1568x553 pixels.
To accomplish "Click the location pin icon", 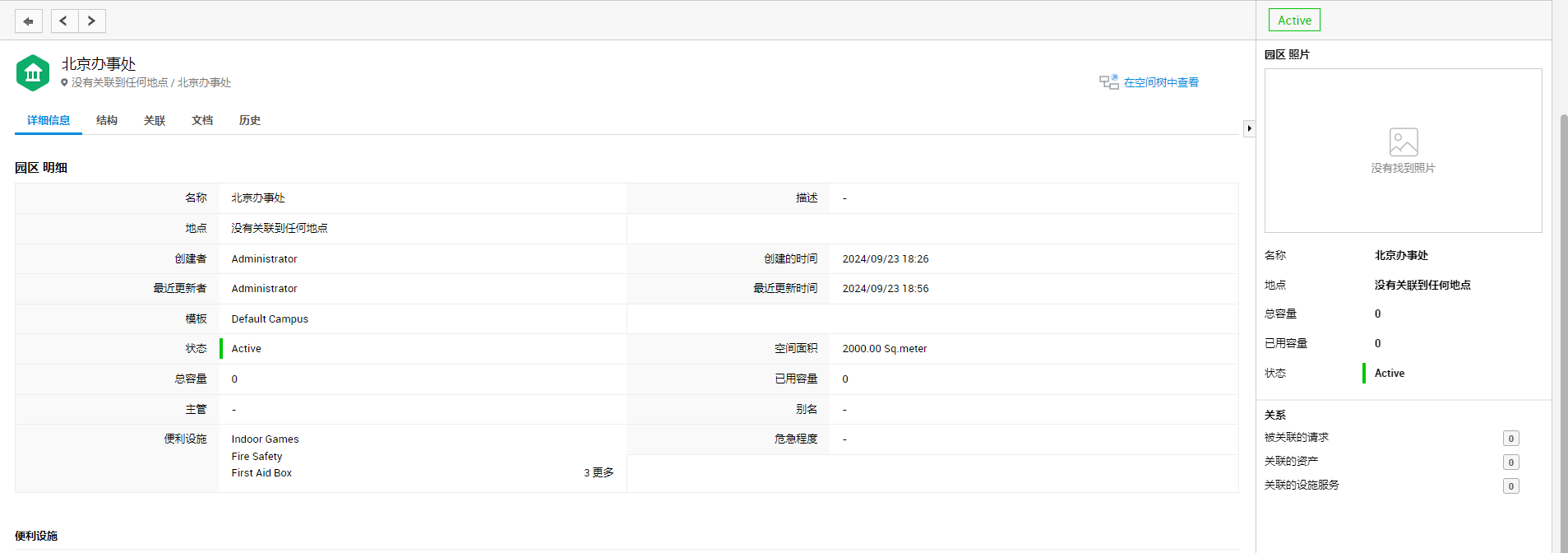I will [65, 82].
